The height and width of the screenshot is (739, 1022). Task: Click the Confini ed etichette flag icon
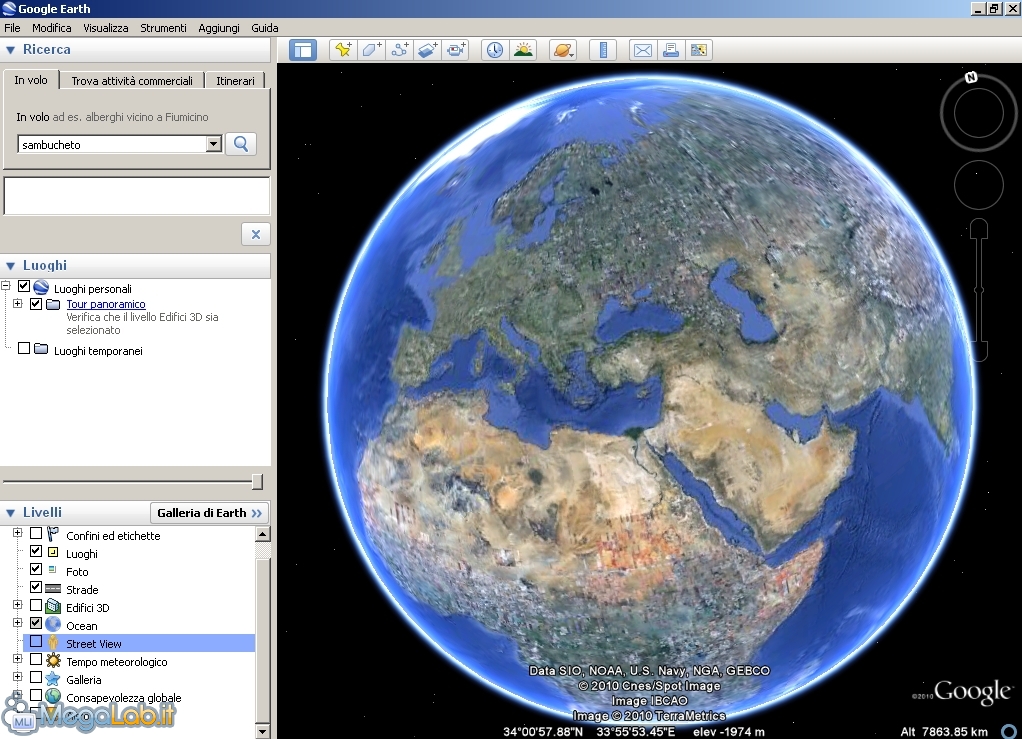pyautogui.click(x=53, y=534)
